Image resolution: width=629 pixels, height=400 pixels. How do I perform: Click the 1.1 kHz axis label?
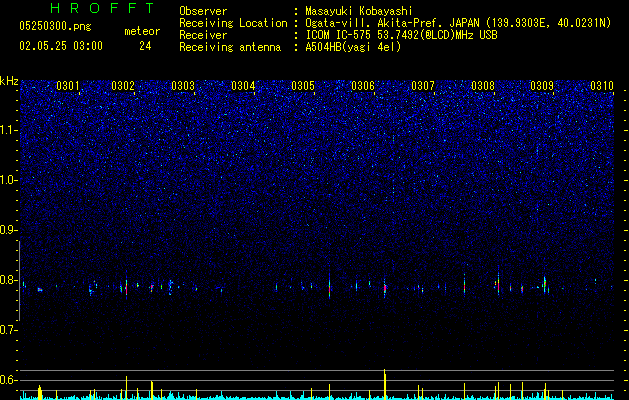tap(8, 130)
